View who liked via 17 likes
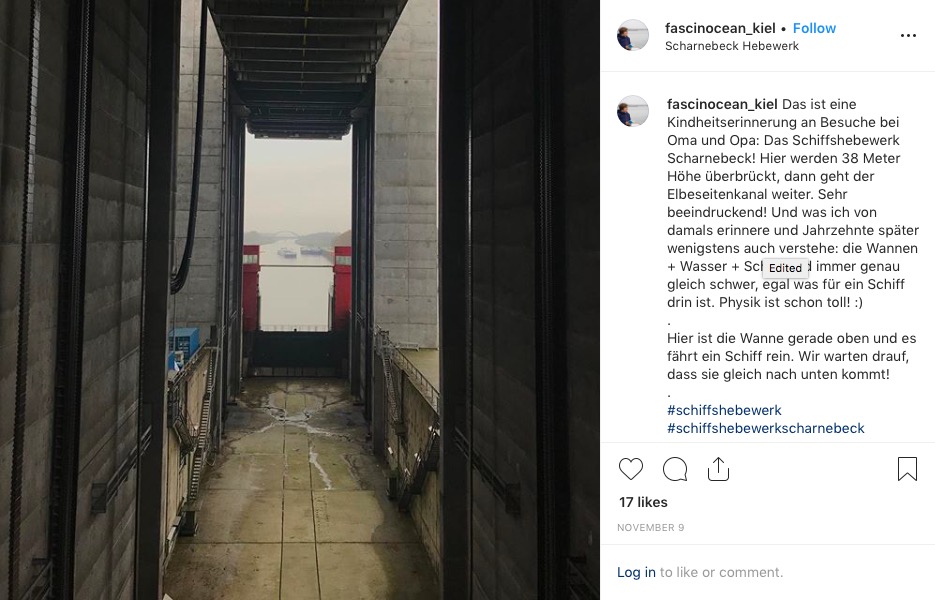Image resolution: width=935 pixels, height=600 pixels. point(643,502)
